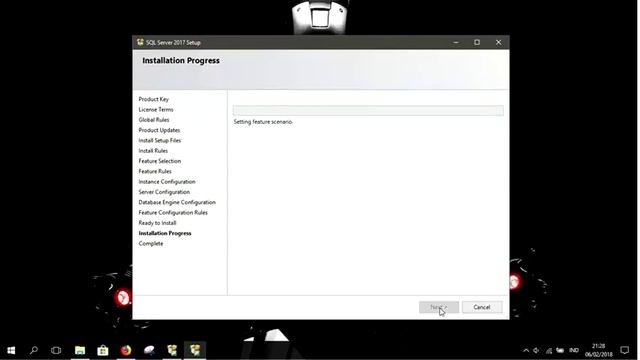Click 'Setting feature scenario' status text
The height and width of the screenshot is (360, 640).
263,122
